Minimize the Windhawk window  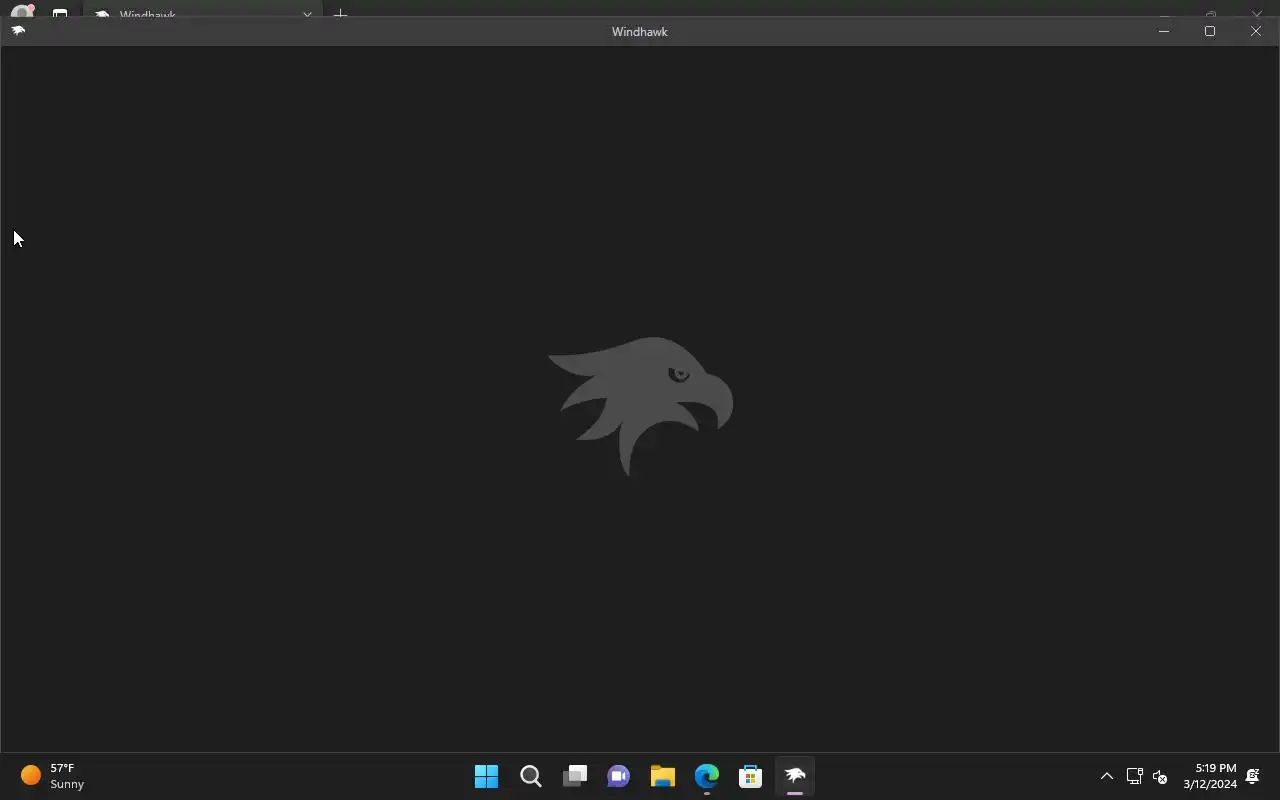pos(1164,31)
